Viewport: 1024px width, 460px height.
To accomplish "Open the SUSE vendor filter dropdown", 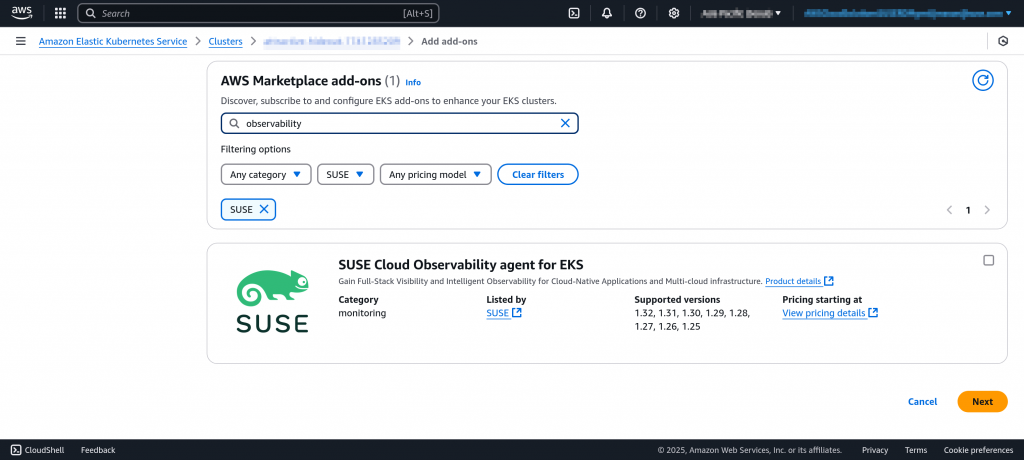I will 346,174.
